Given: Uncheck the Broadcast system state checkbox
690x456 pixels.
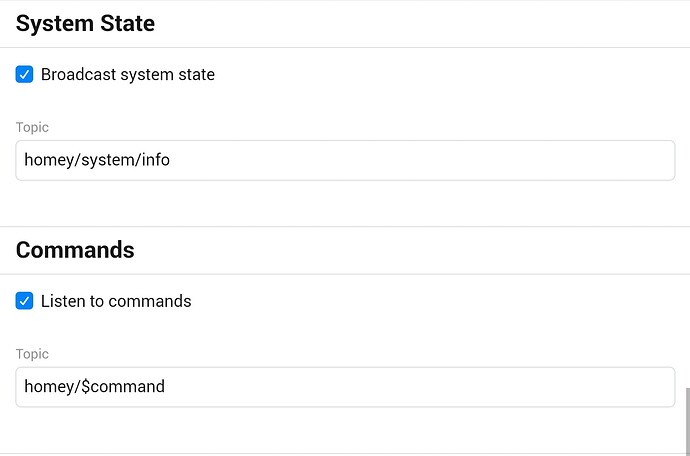Looking at the screenshot, I should pos(25,74).
